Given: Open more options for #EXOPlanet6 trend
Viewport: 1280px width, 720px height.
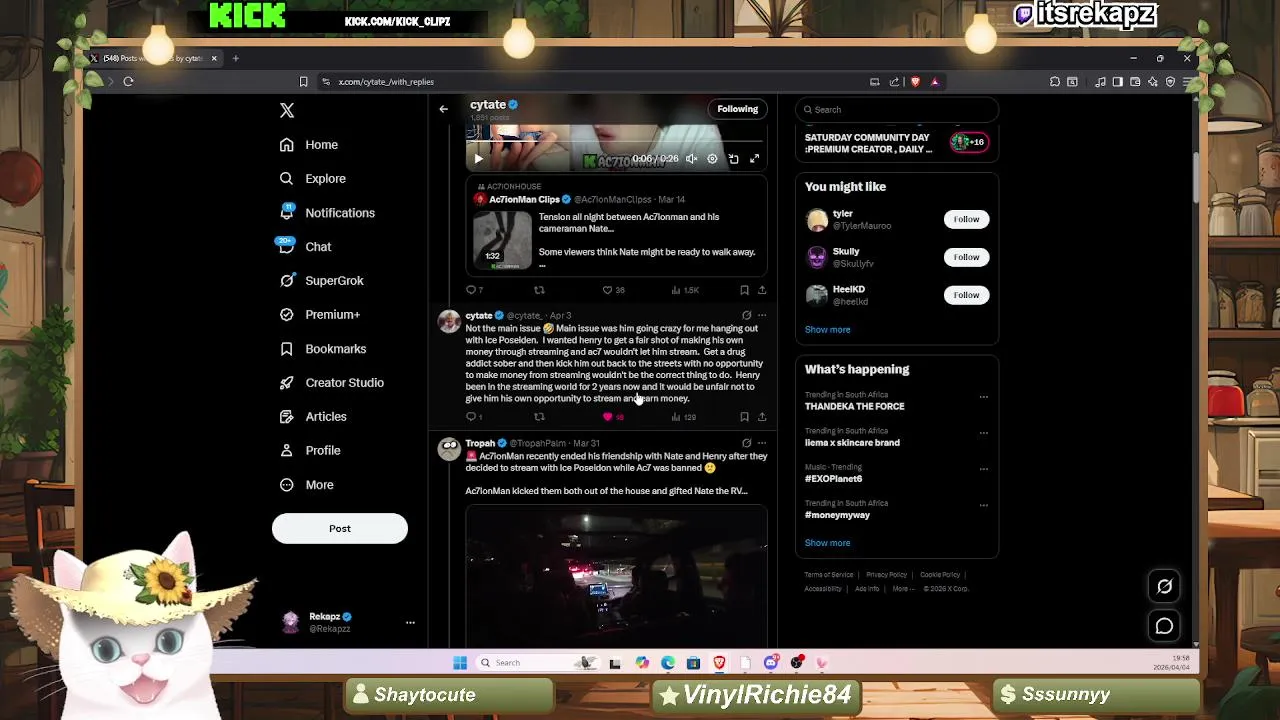Looking at the screenshot, I should [x=983, y=469].
